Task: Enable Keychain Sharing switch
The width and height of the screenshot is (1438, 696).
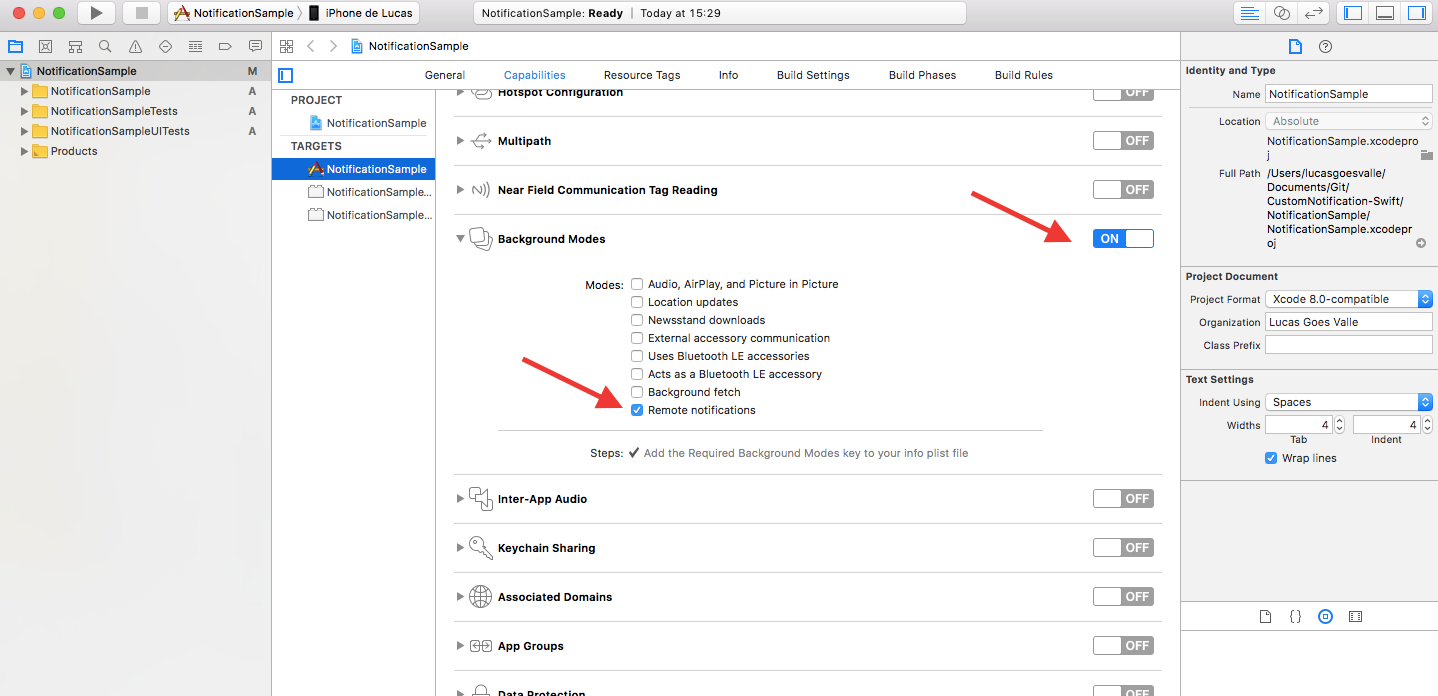Action: pos(1123,547)
